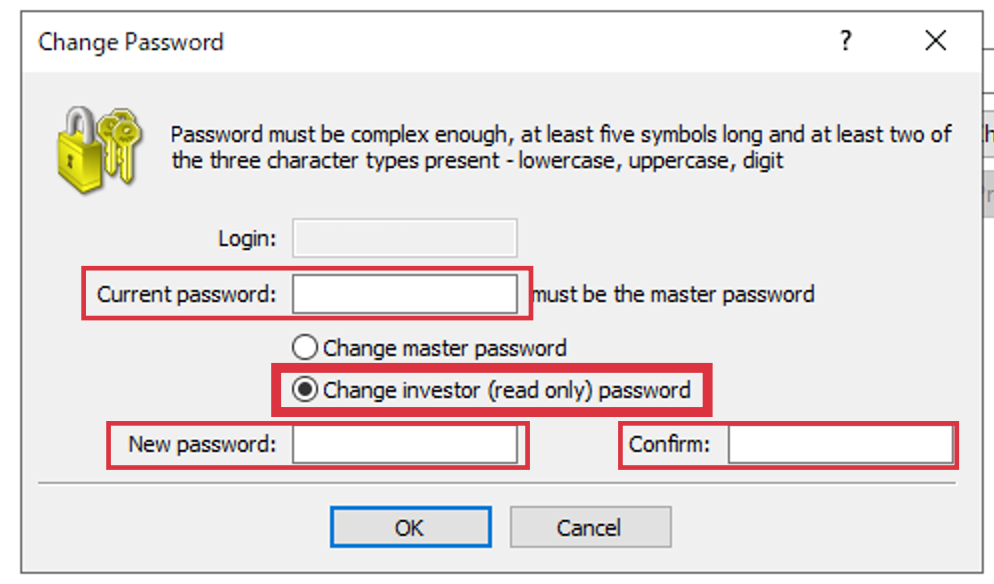Click the "Login:" label
The height and width of the screenshot is (584, 994).
click(x=247, y=238)
